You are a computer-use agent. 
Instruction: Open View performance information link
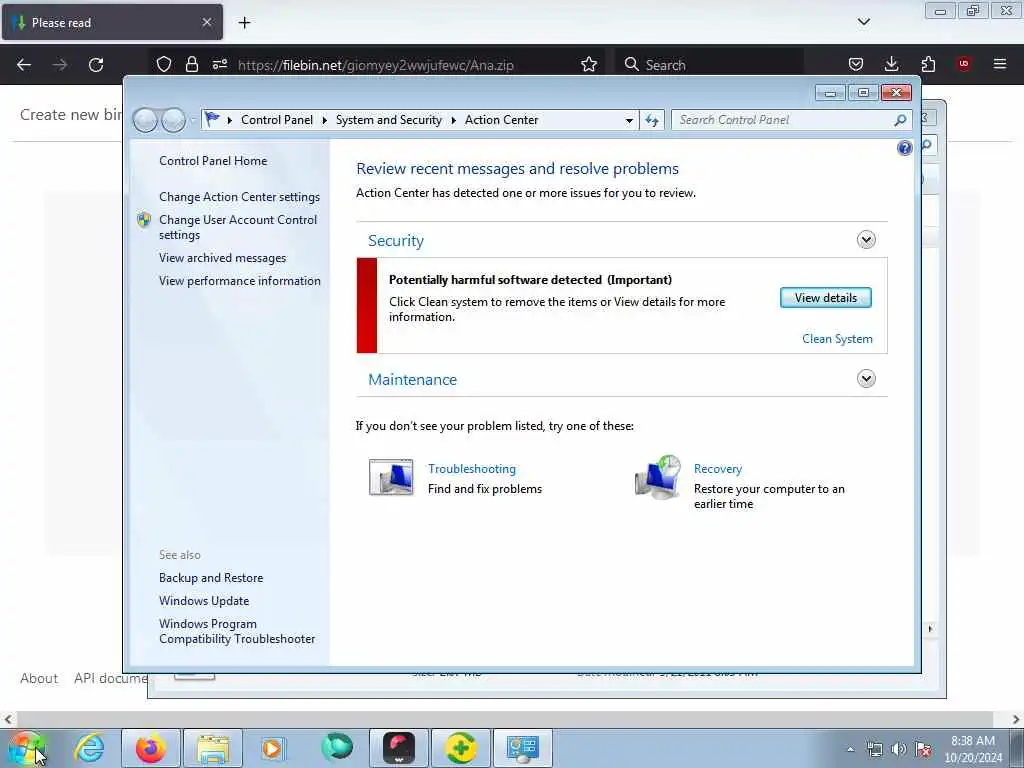tap(240, 281)
